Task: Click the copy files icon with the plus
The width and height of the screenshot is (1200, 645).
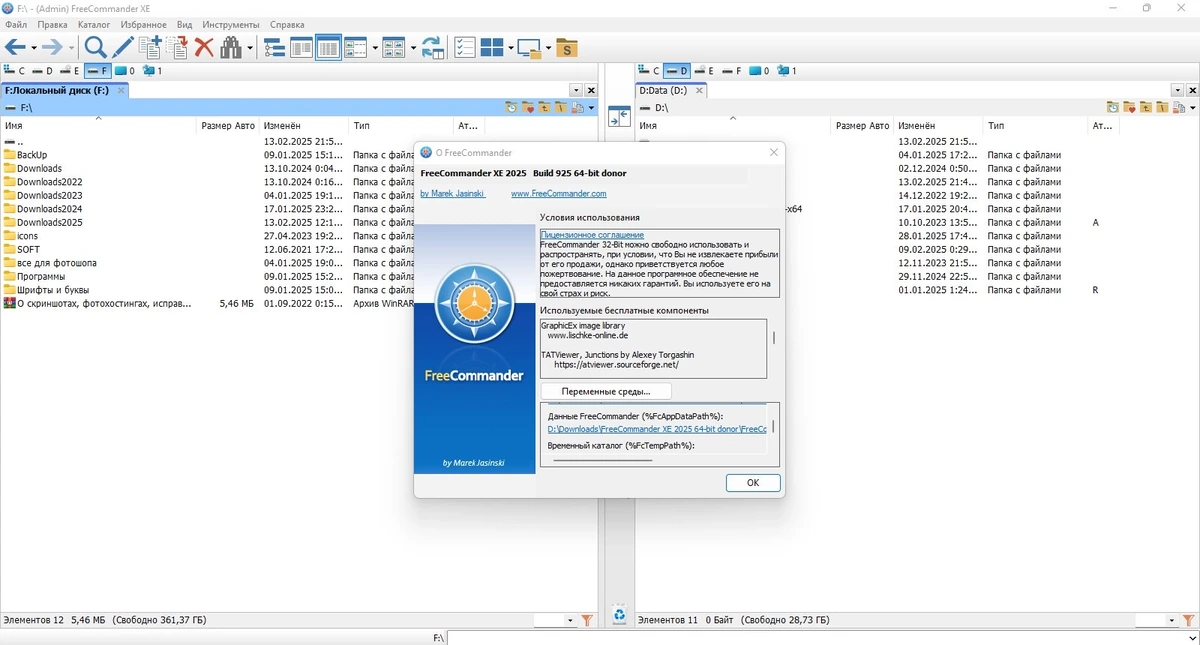Action: pyautogui.click(x=150, y=47)
